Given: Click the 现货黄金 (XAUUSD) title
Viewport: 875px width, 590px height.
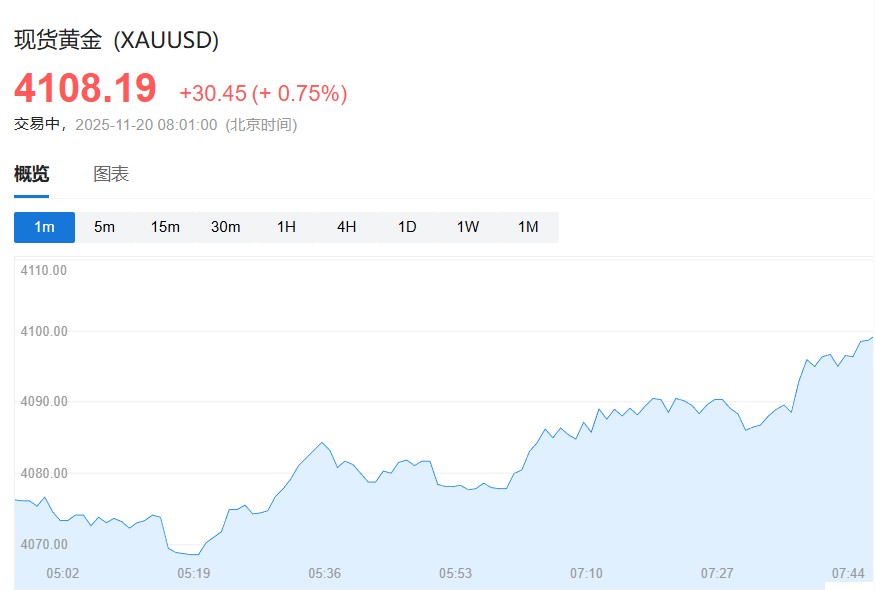Looking at the screenshot, I should (117, 40).
